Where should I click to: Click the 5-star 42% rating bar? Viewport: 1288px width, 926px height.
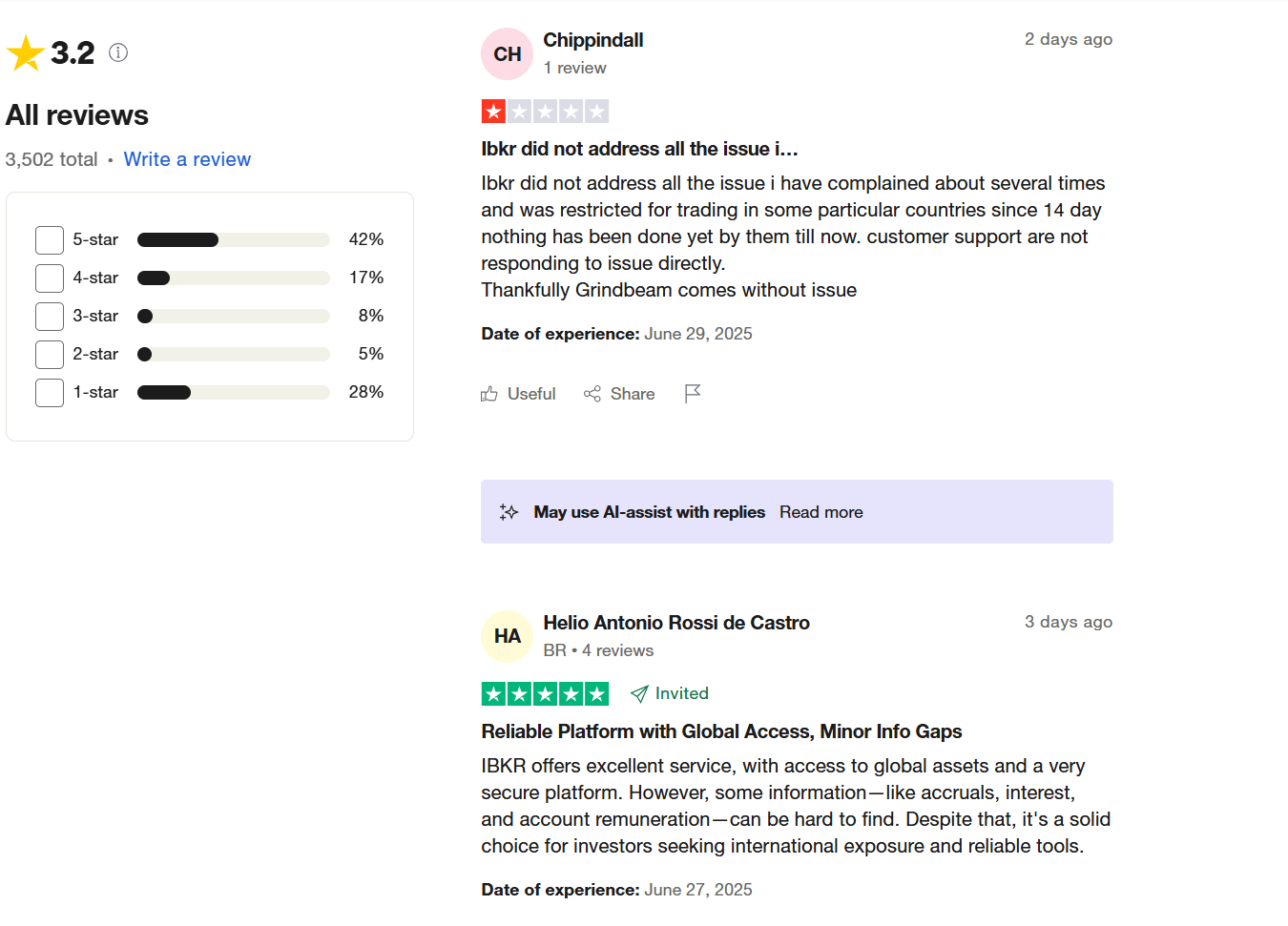point(233,240)
